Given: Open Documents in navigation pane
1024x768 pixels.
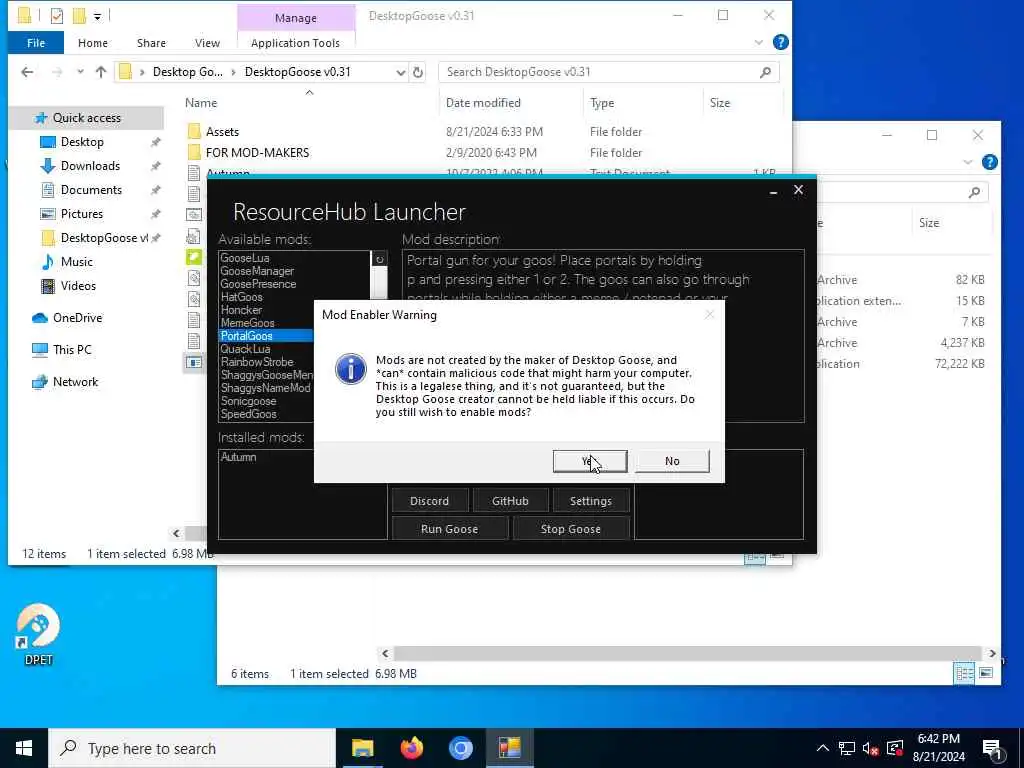Looking at the screenshot, I should tap(91, 190).
